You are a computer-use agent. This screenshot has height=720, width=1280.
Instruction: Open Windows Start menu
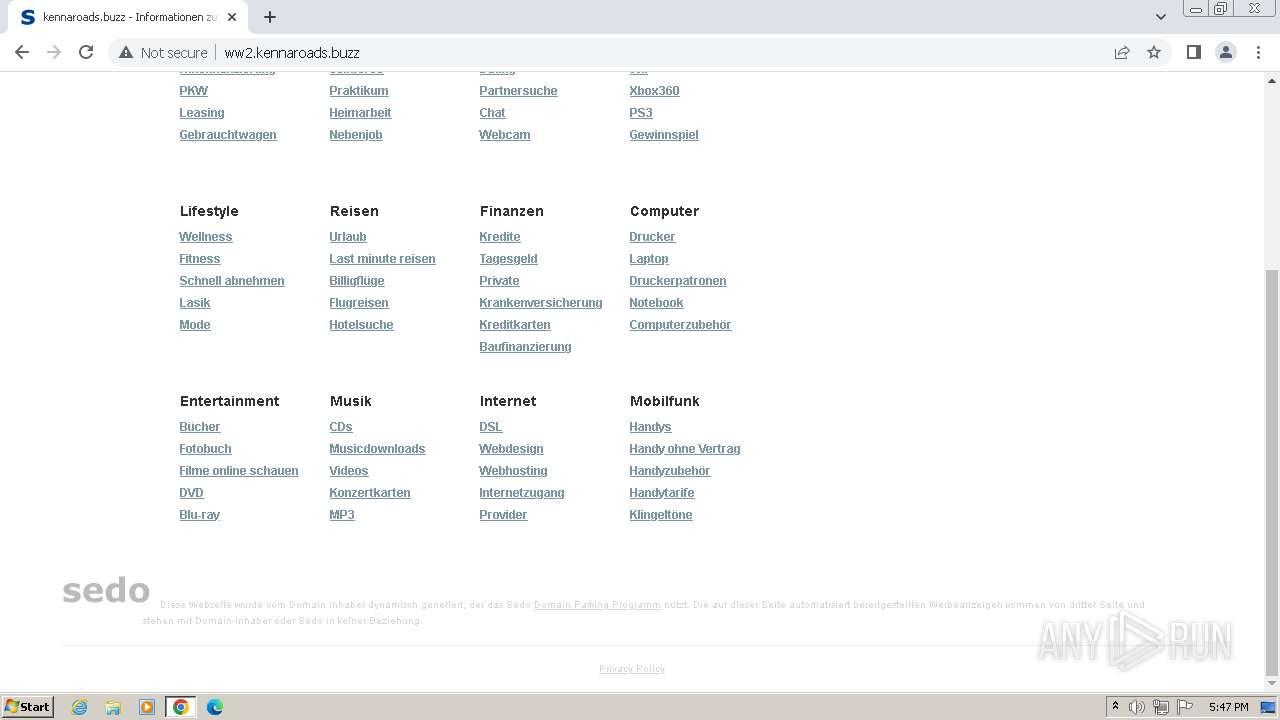[x=28, y=707]
